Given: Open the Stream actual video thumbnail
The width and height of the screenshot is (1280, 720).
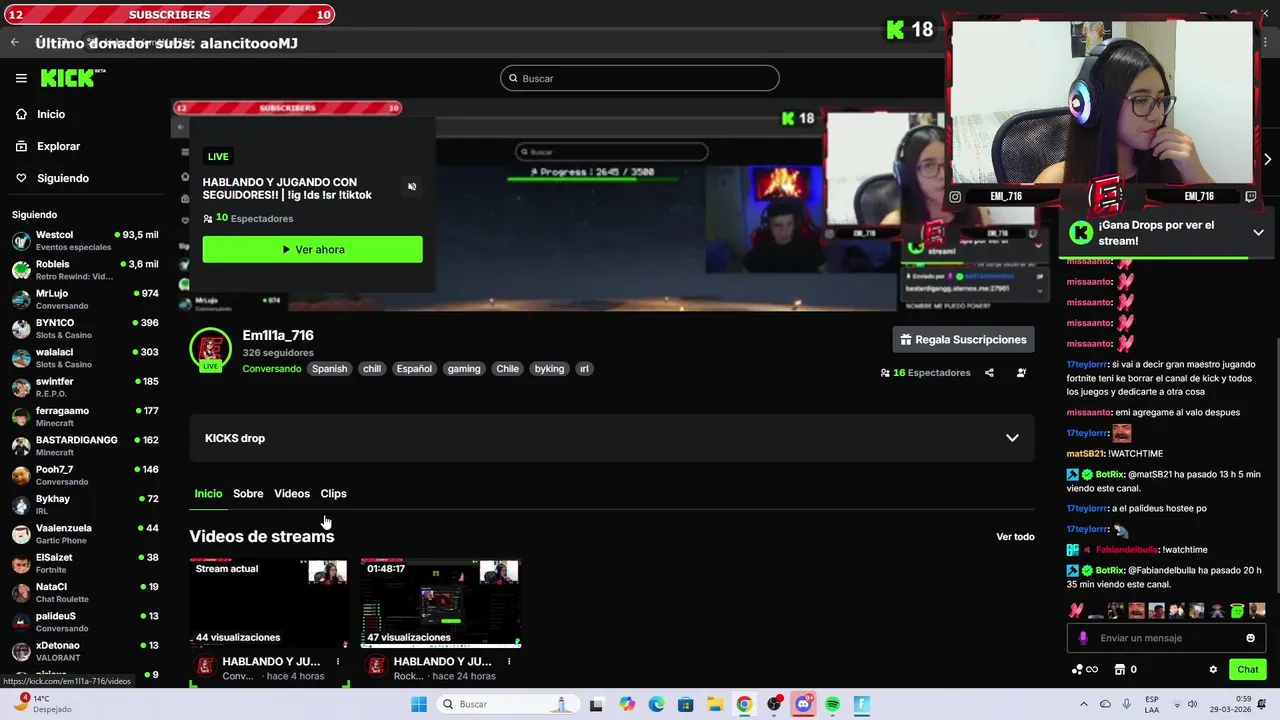Looking at the screenshot, I should [270, 603].
